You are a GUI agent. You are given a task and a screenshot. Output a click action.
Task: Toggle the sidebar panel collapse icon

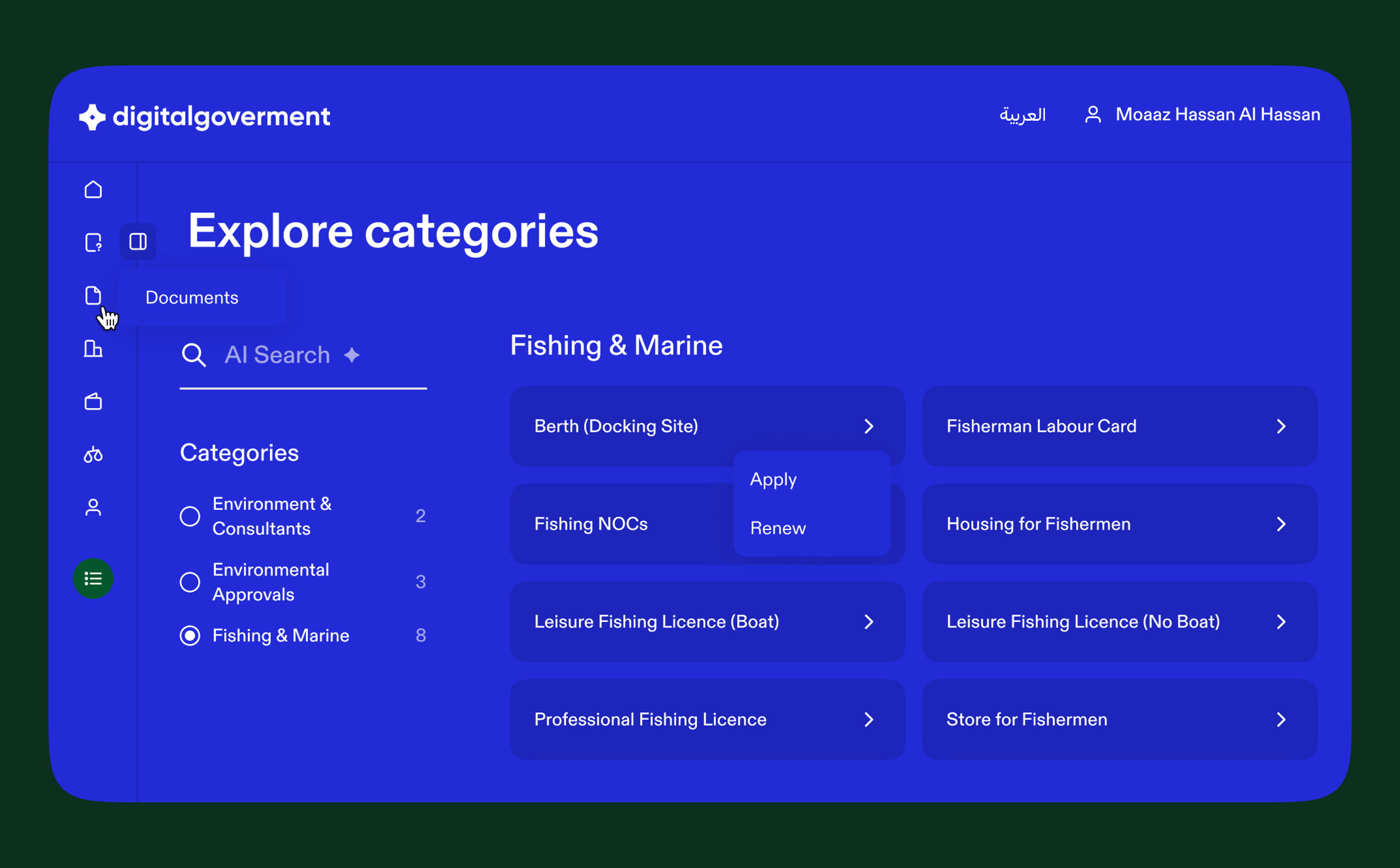coord(138,242)
